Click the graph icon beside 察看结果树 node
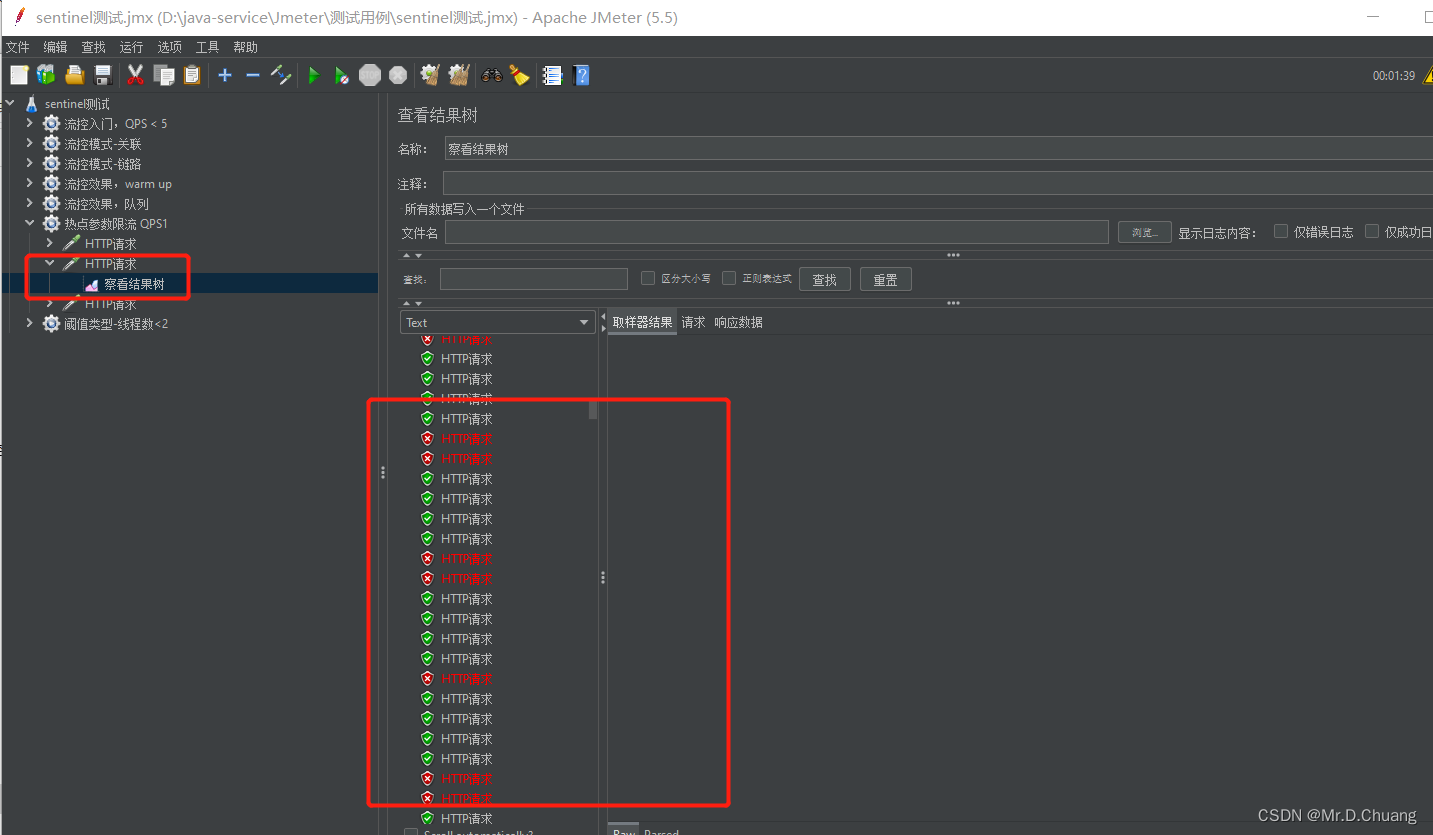 tap(92, 285)
